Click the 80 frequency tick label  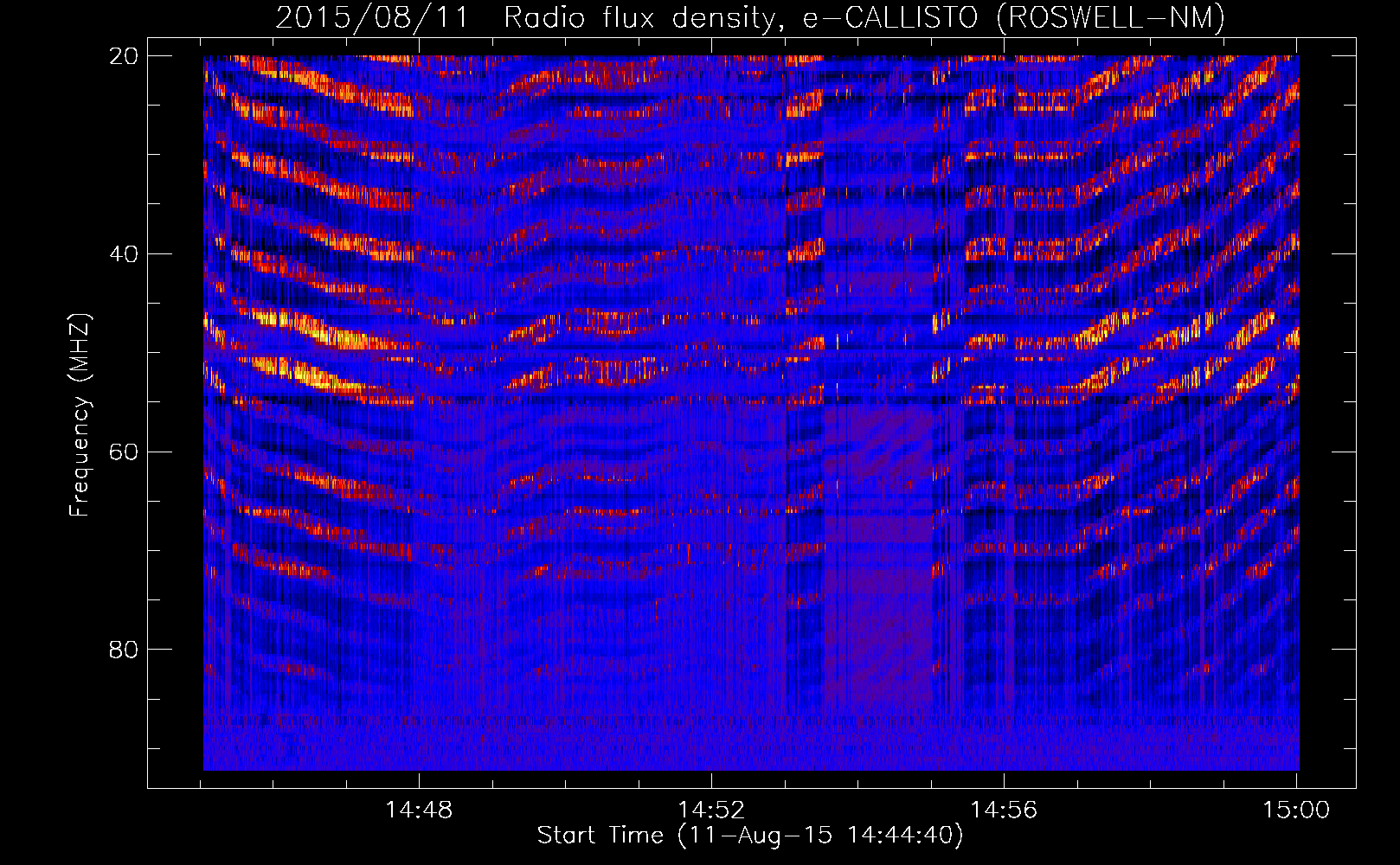point(124,649)
